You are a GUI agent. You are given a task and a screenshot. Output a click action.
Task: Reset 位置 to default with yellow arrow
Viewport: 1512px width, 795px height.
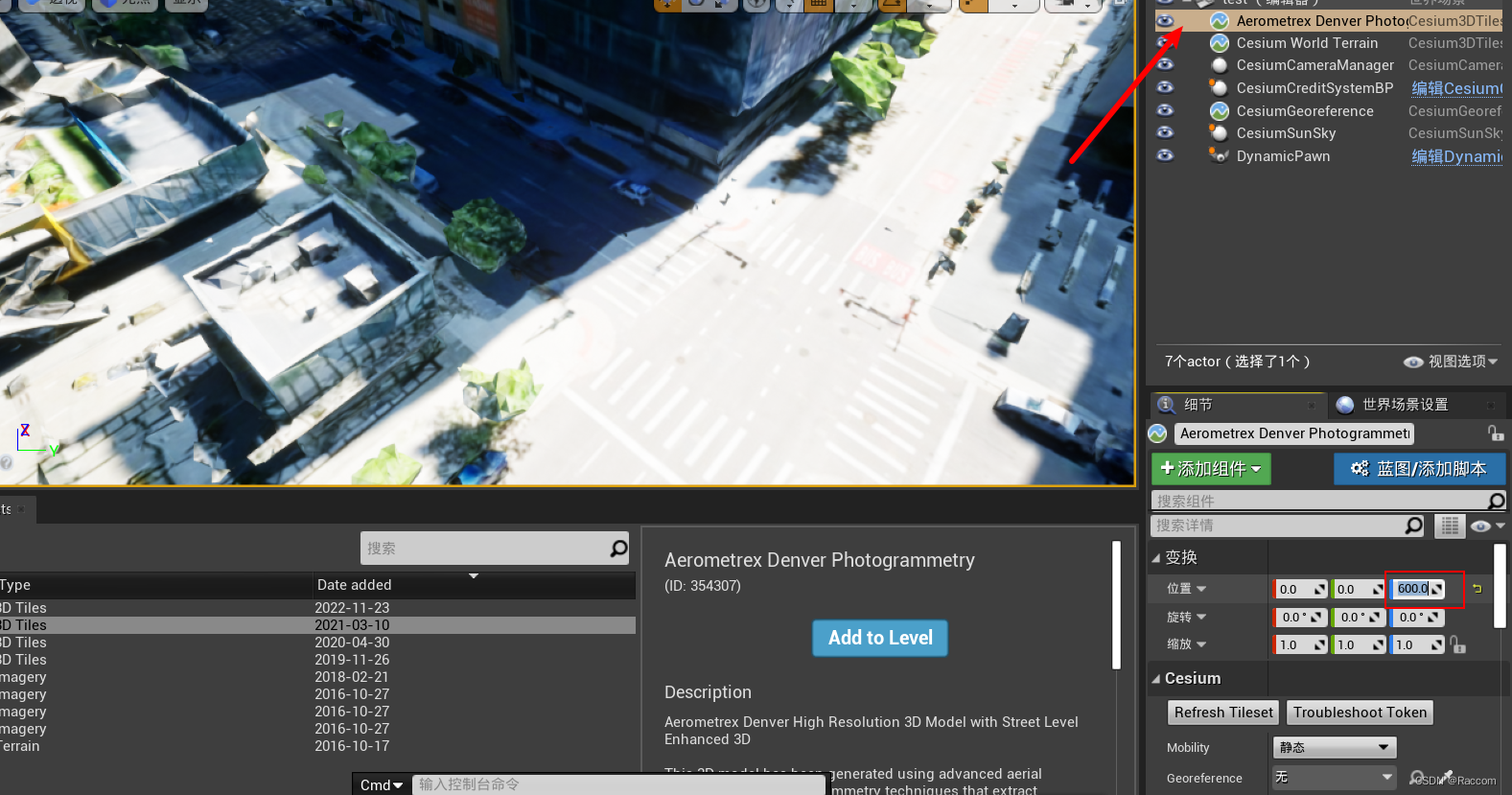[1477, 589]
